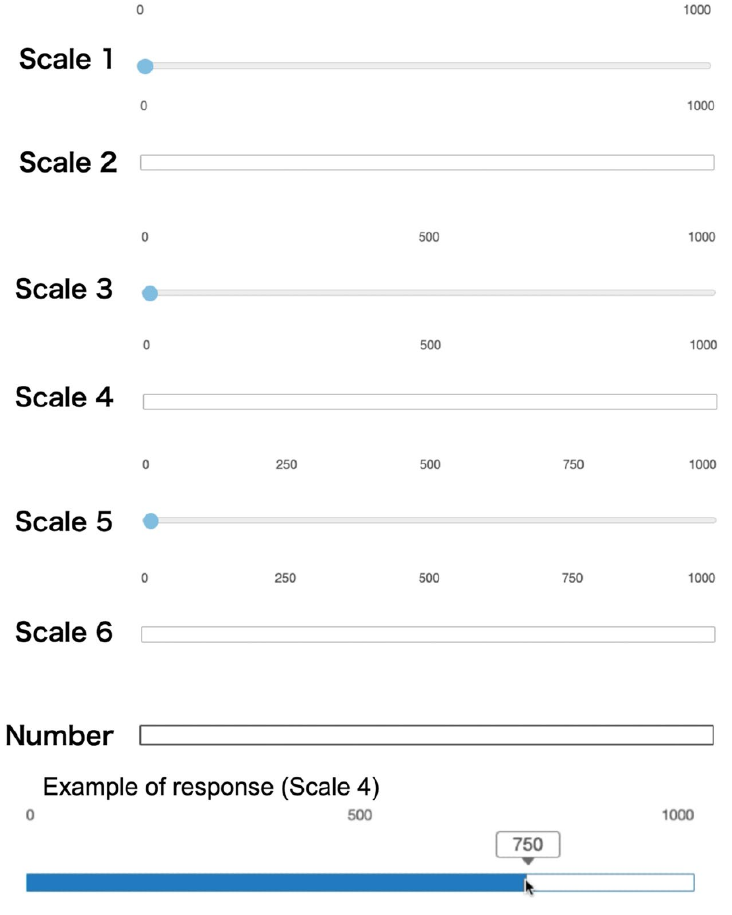Screen dimensions: 732x915
Task: Click the 1000 label above Scale 1
Action: click(697, 10)
